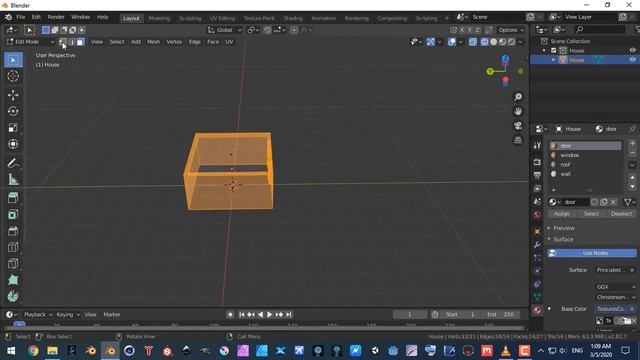Viewport: 640px width, 360px height.
Task: Select the Annotate tool
Action: [x=13, y=163]
